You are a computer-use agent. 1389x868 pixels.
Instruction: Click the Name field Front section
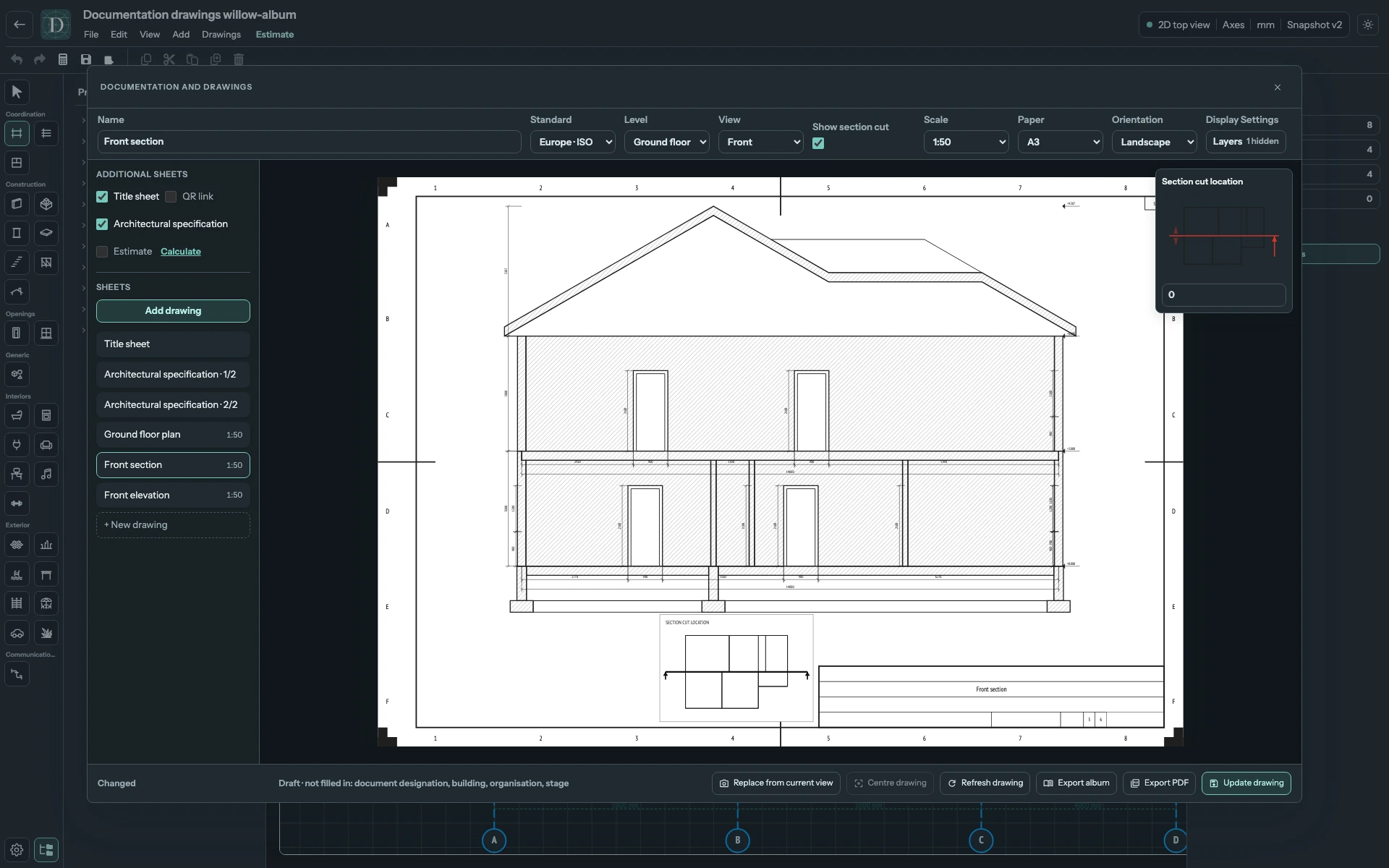[310, 142]
